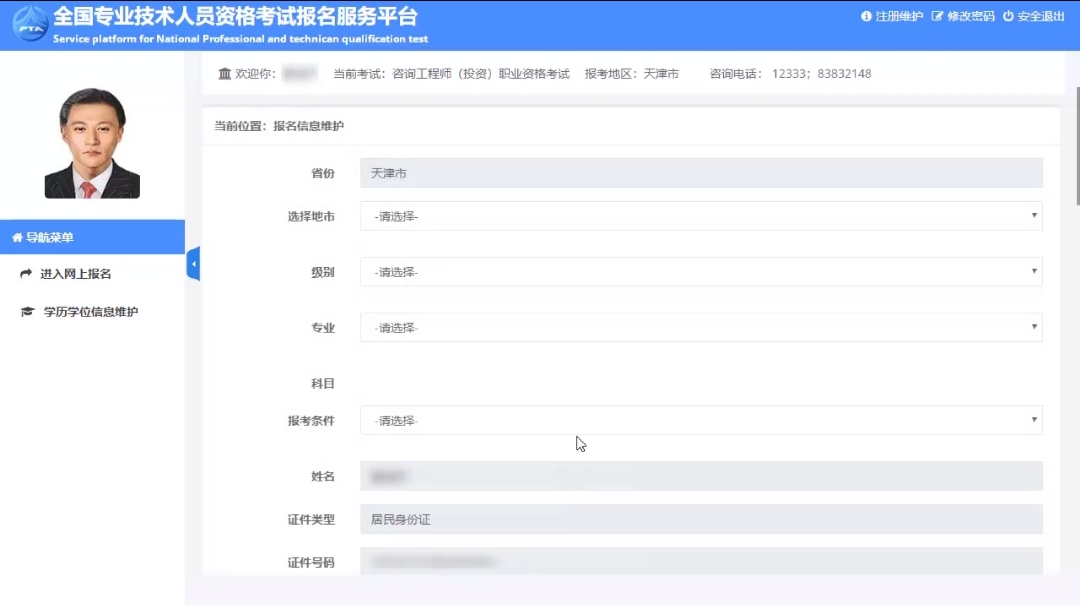The height and width of the screenshot is (606, 1080).
Task: Click the graduation cap icon for 学历学位信息维护
Action: pyautogui.click(x=27, y=312)
